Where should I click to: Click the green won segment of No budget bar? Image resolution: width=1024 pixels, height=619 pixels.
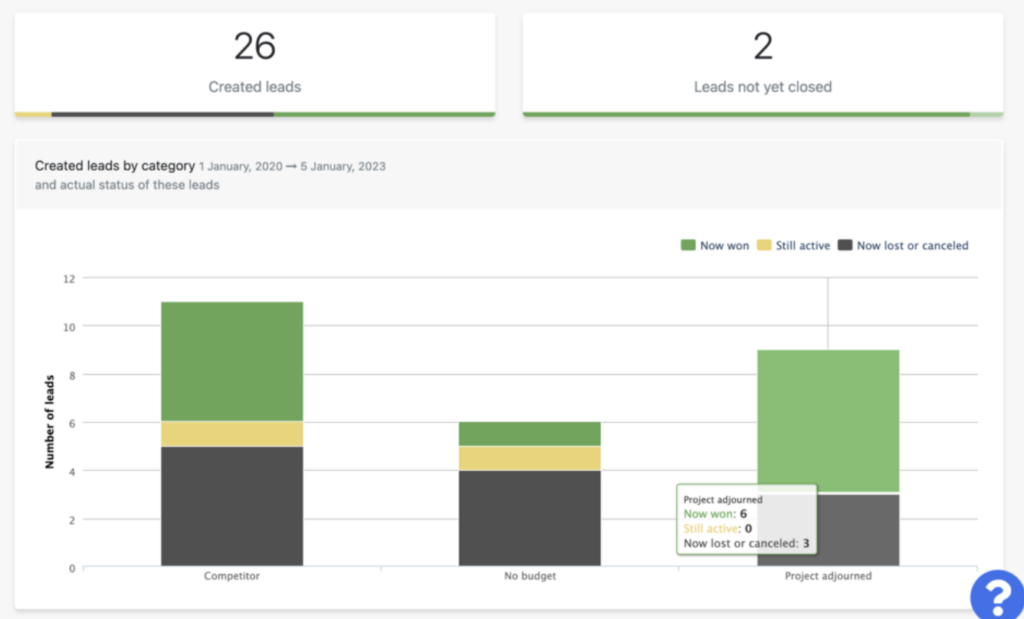pyautogui.click(x=530, y=434)
